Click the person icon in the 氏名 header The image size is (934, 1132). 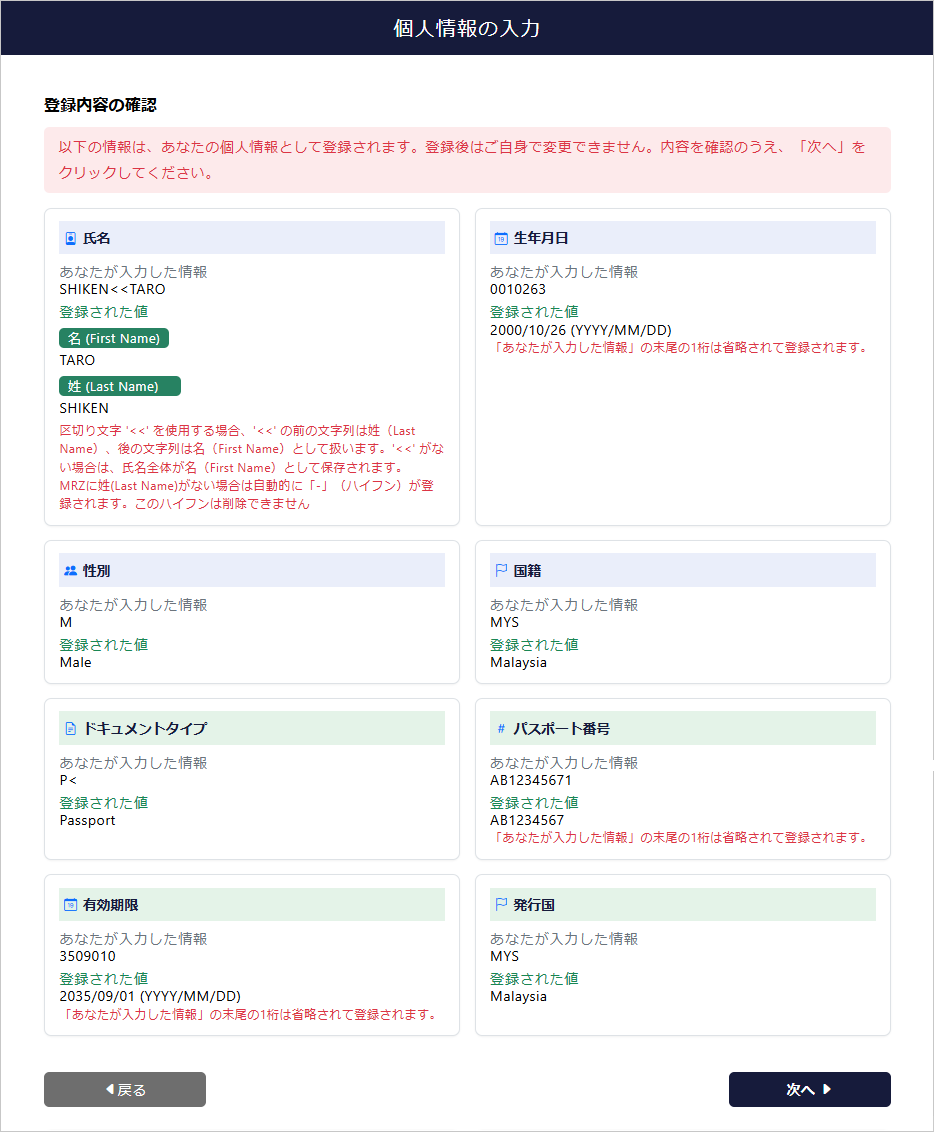click(x=69, y=237)
